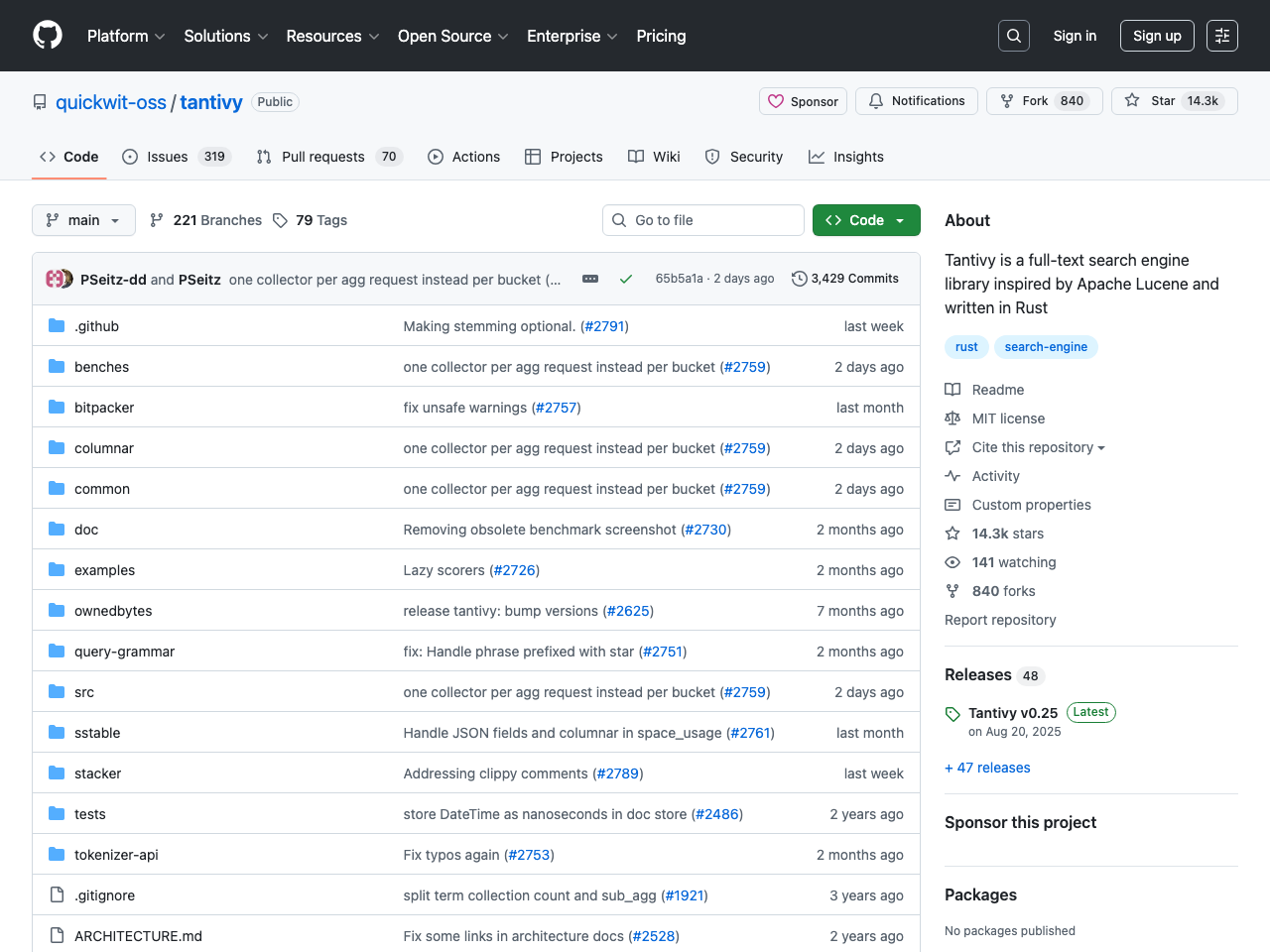1270x952 pixels.
Task: Click the Notifications bell button
Action: click(x=917, y=101)
